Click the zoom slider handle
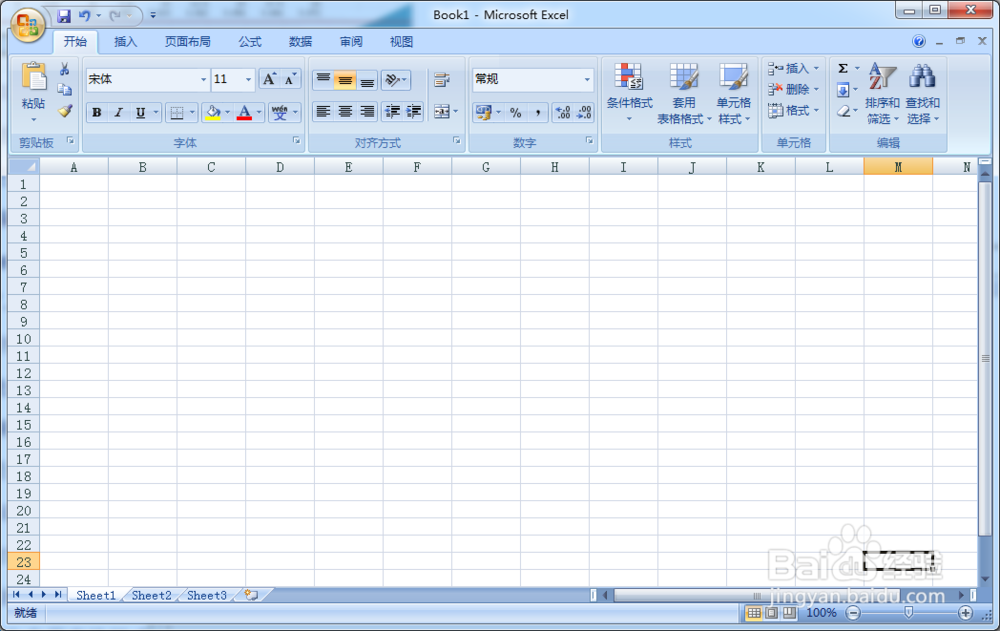Viewport: 1000px width, 631px height. [x=909, y=612]
